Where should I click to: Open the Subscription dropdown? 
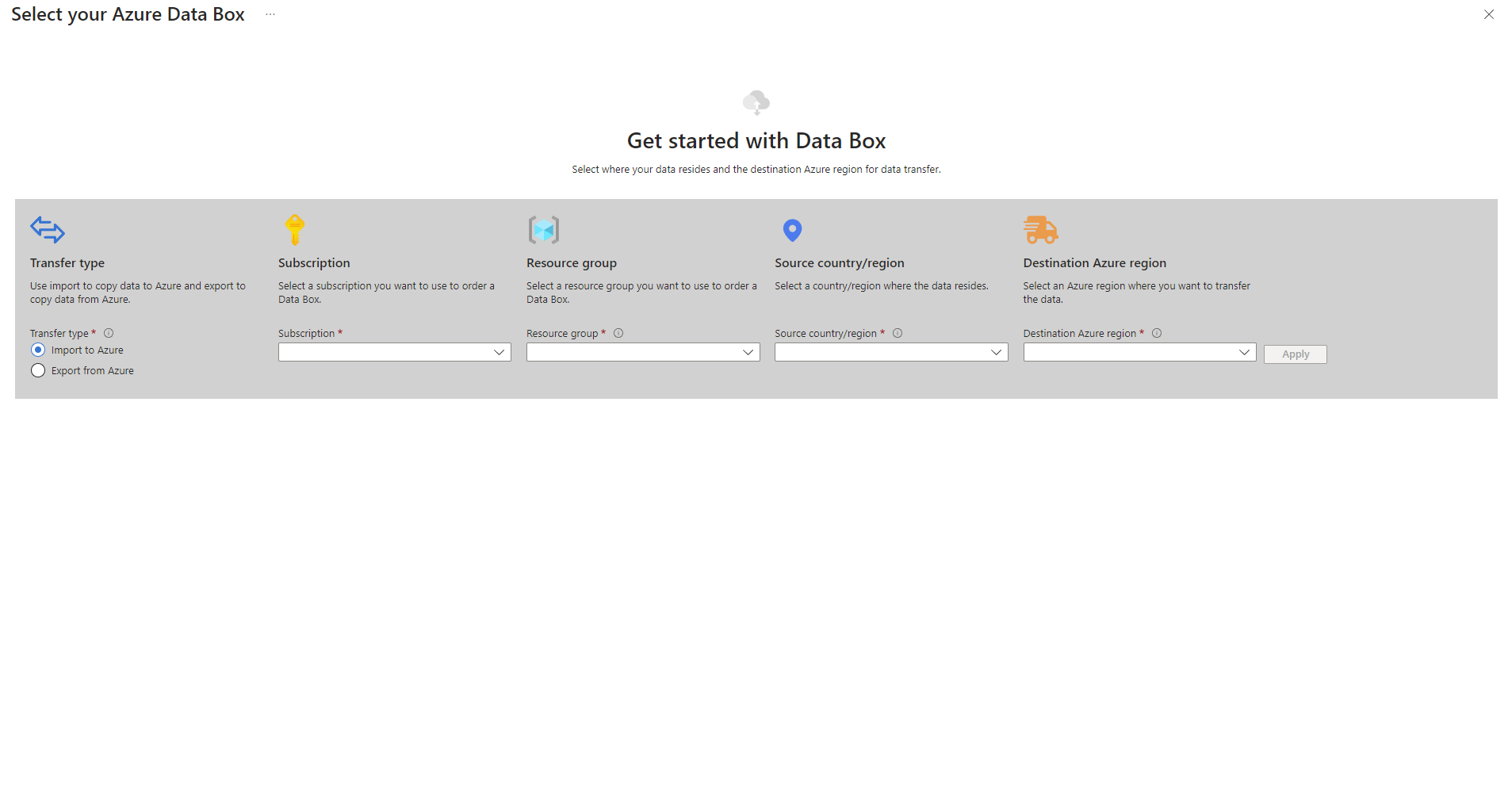(395, 352)
